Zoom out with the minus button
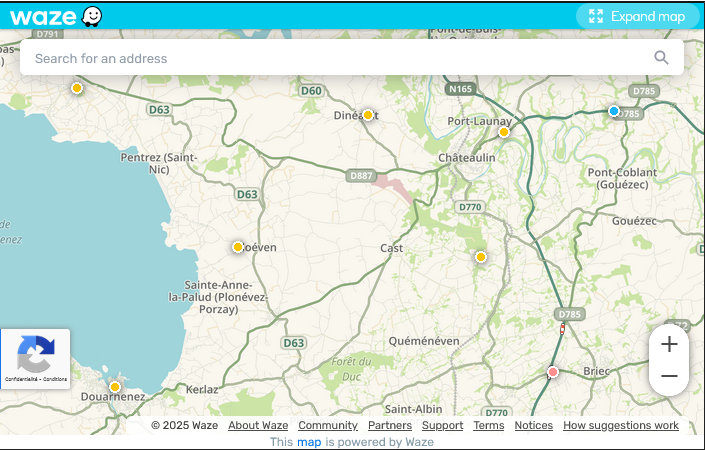The width and height of the screenshot is (705, 450). click(669, 377)
